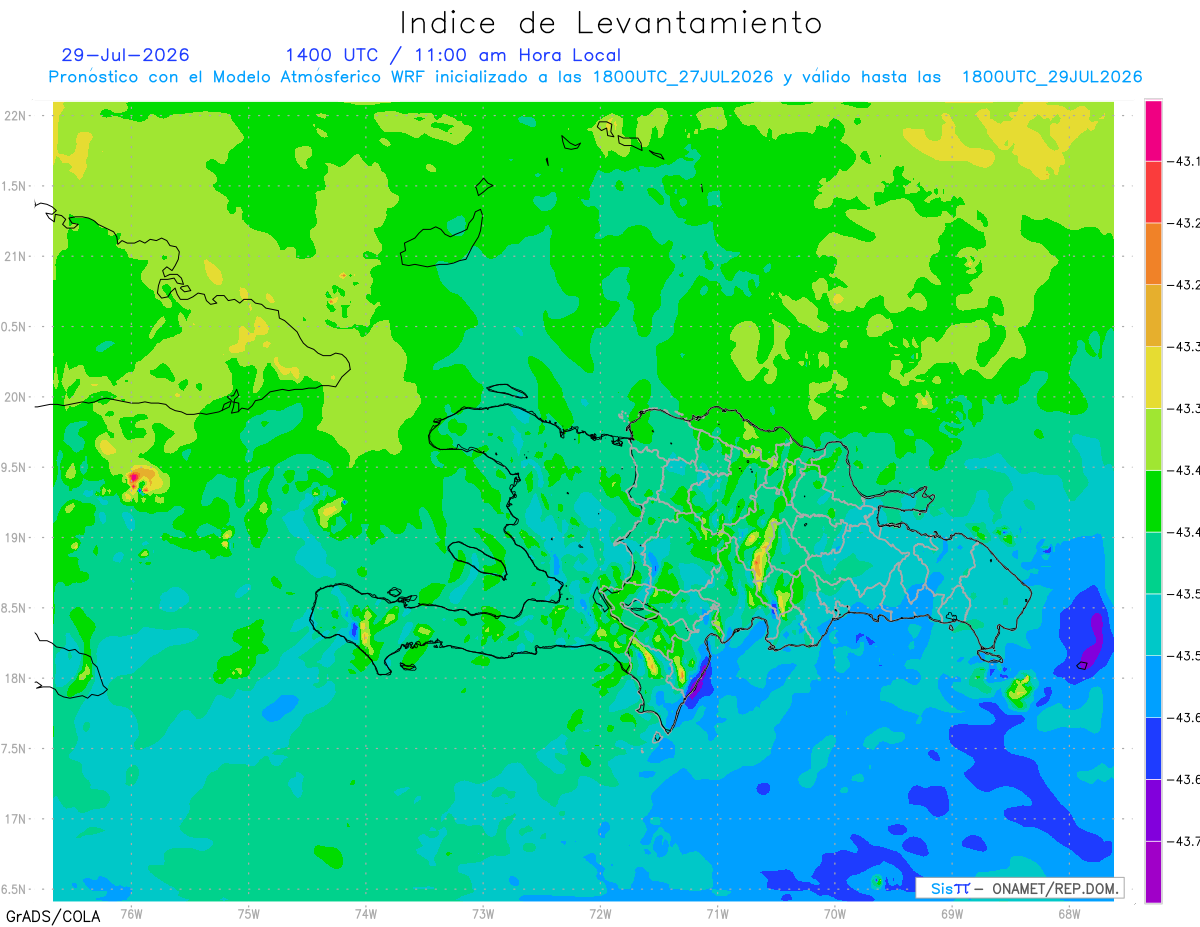Select the '70W' longitude label
This screenshot has height=927, width=1200.
(x=835, y=913)
